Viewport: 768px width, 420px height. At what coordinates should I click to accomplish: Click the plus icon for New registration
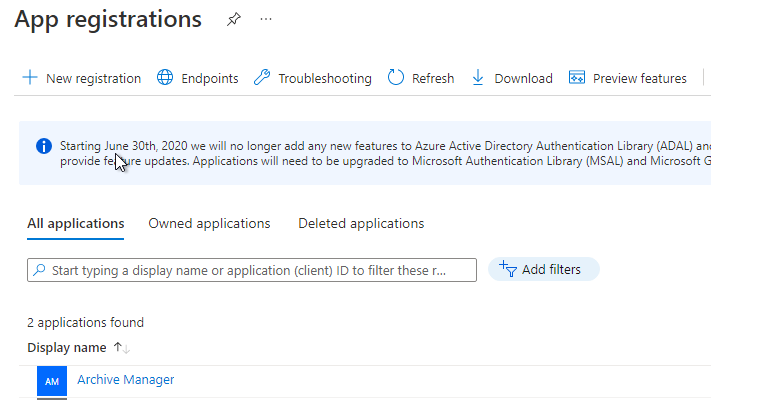tap(30, 77)
